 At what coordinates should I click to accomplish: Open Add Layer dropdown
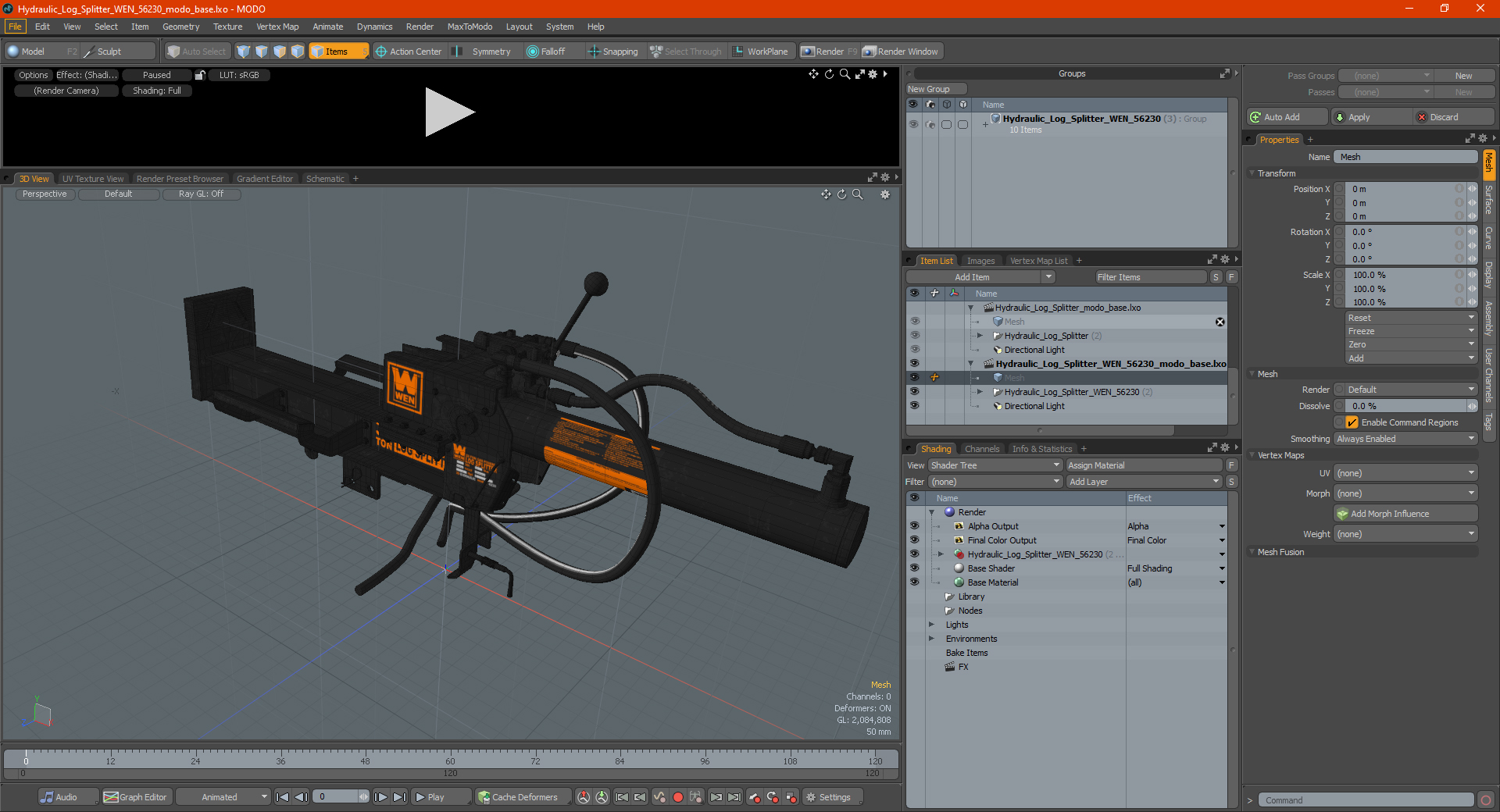(x=1144, y=482)
